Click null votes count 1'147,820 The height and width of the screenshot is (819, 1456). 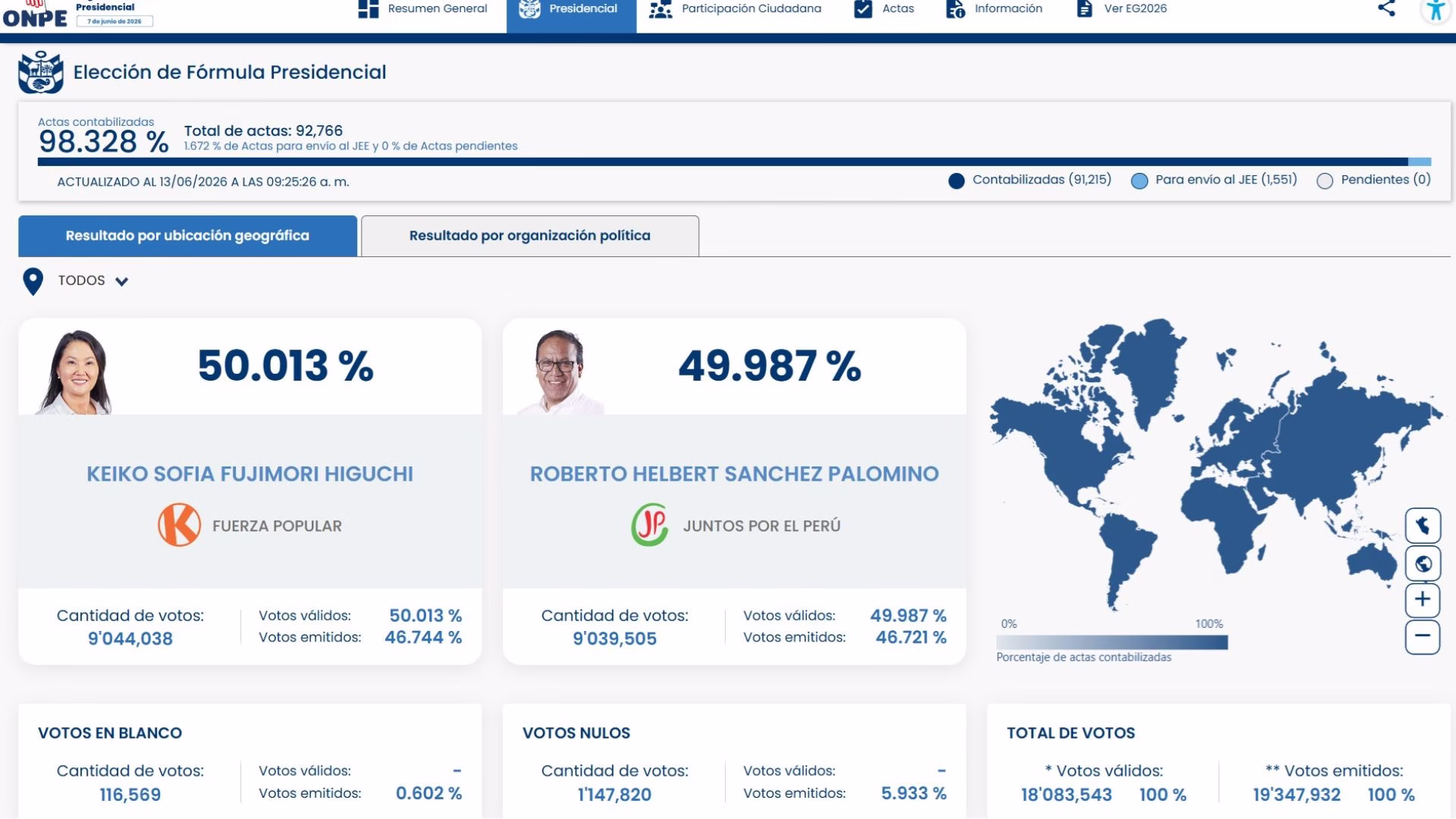pyautogui.click(x=615, y=795)
